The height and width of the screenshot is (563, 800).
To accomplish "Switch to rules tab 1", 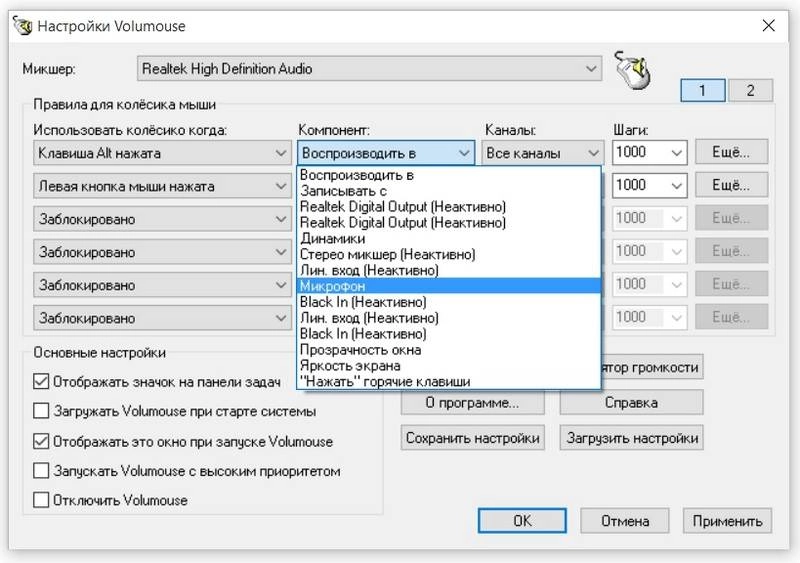I will pos(703,91).
